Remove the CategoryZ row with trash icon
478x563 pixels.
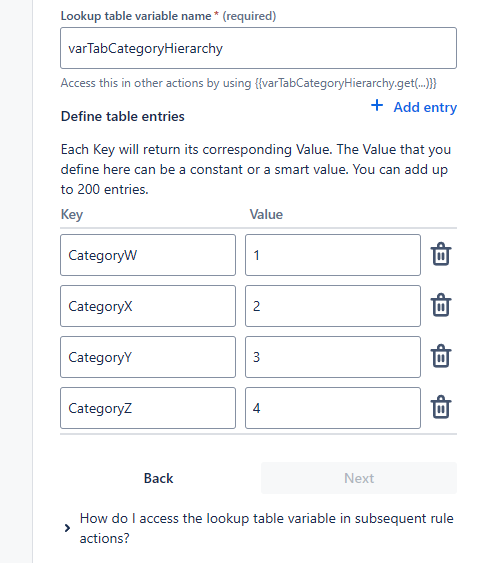[441, 407]
